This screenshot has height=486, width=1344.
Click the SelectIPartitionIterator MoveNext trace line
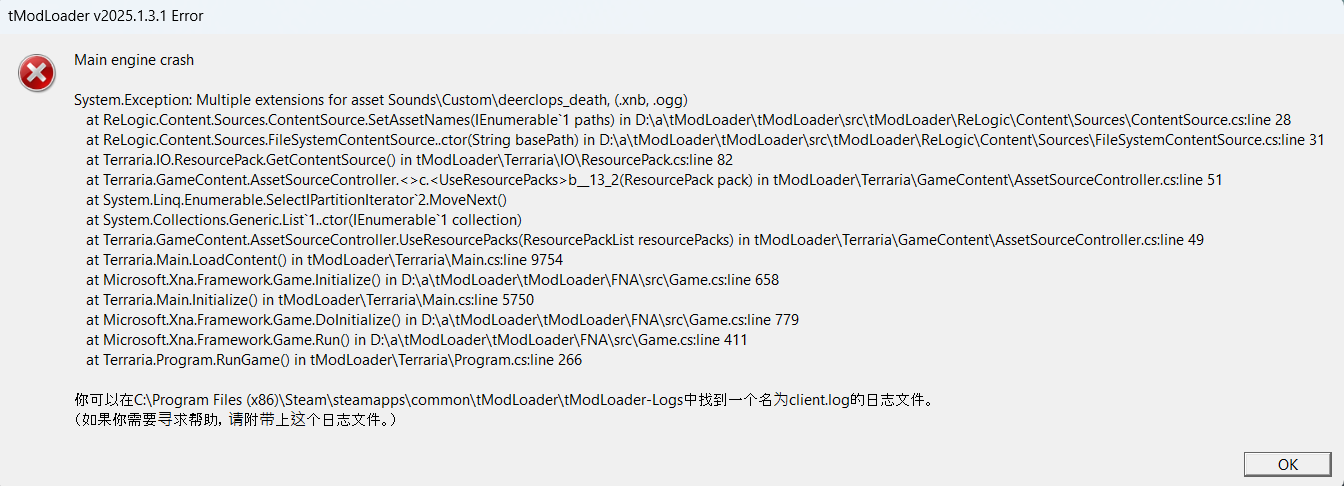[304, 200]
